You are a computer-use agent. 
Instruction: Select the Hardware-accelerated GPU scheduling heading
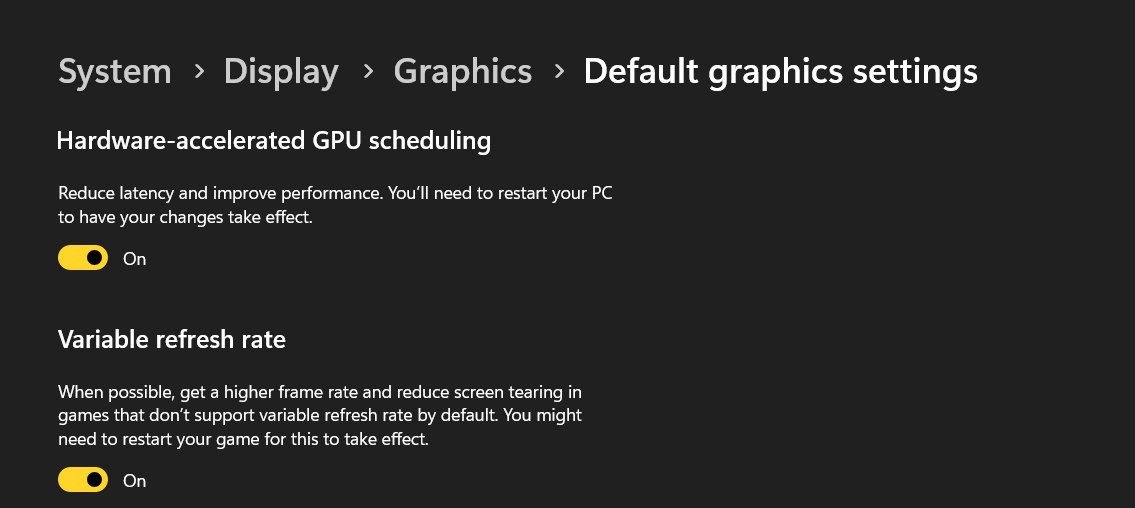274,141
